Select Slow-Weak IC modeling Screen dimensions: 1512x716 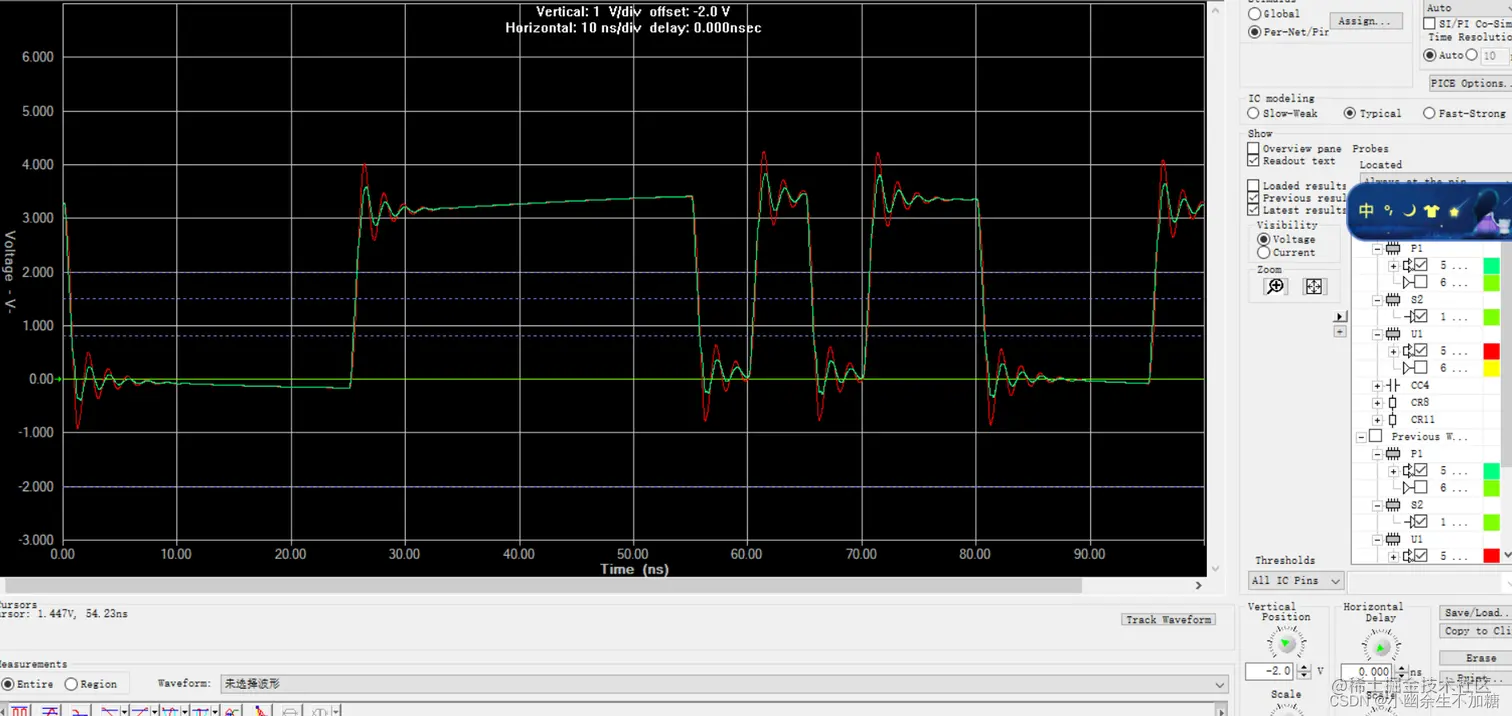click(1253, 114)
